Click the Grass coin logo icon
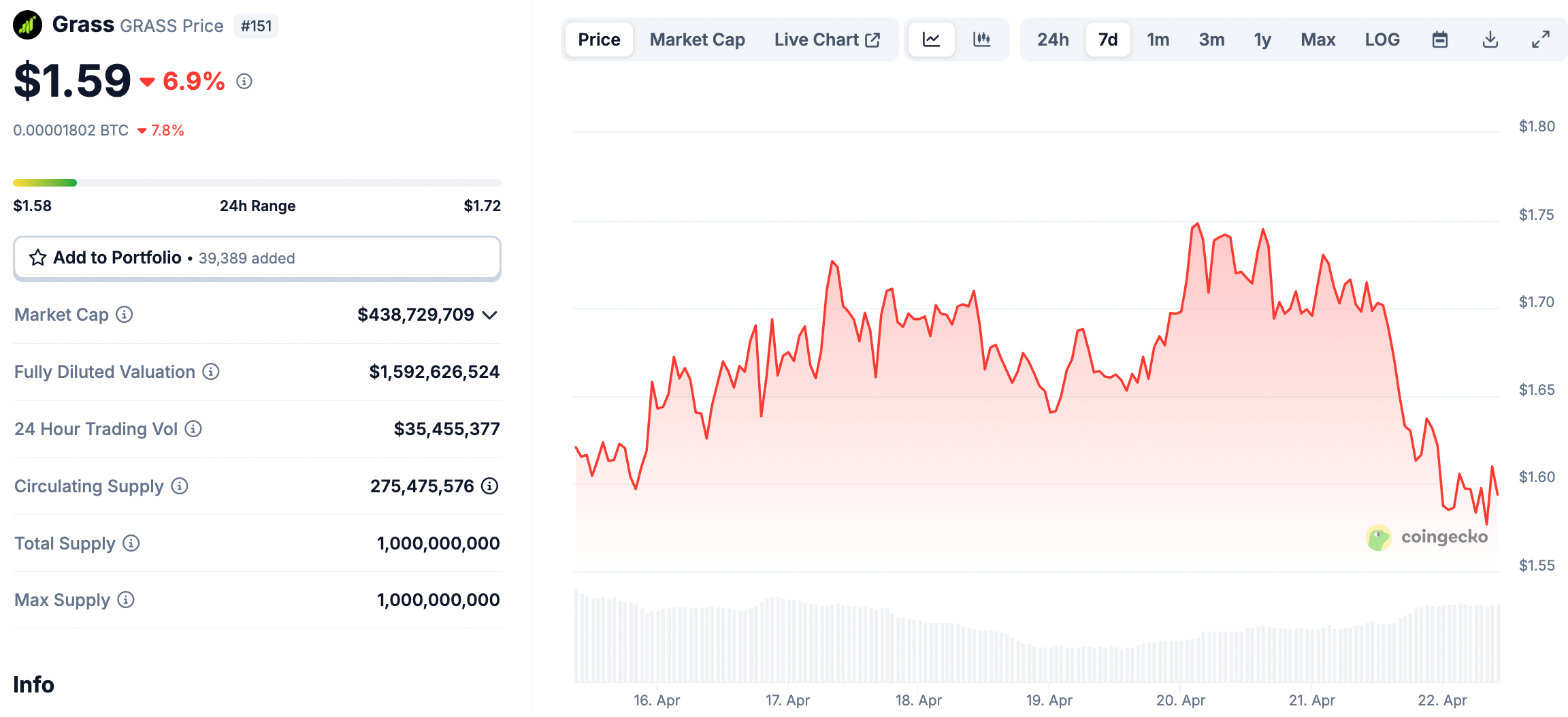Image resolution: width=1568 pixels, height=717 pixels. (x=27, y=25)
